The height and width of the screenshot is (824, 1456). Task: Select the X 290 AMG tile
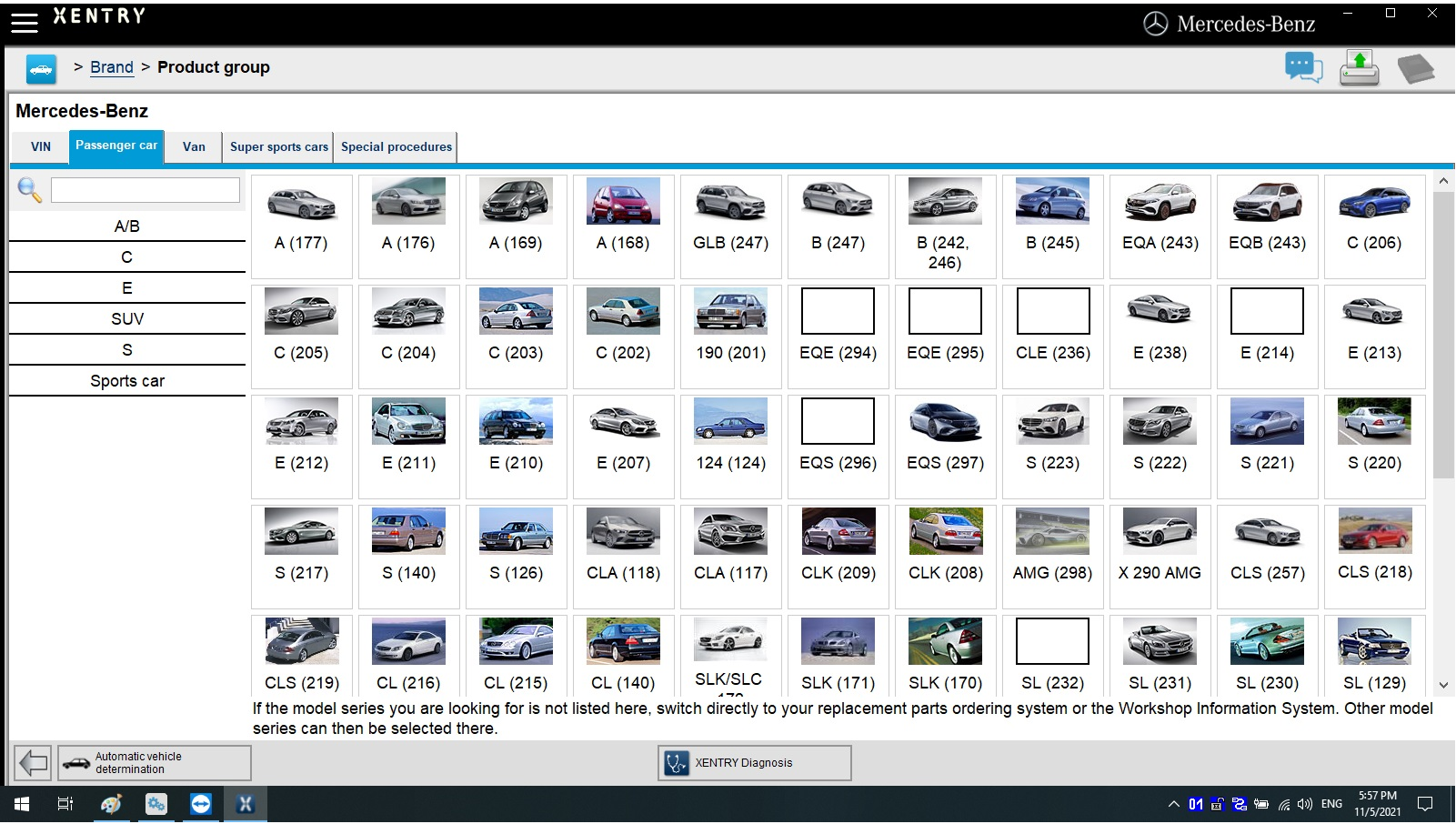click(x=1160, y=557)
